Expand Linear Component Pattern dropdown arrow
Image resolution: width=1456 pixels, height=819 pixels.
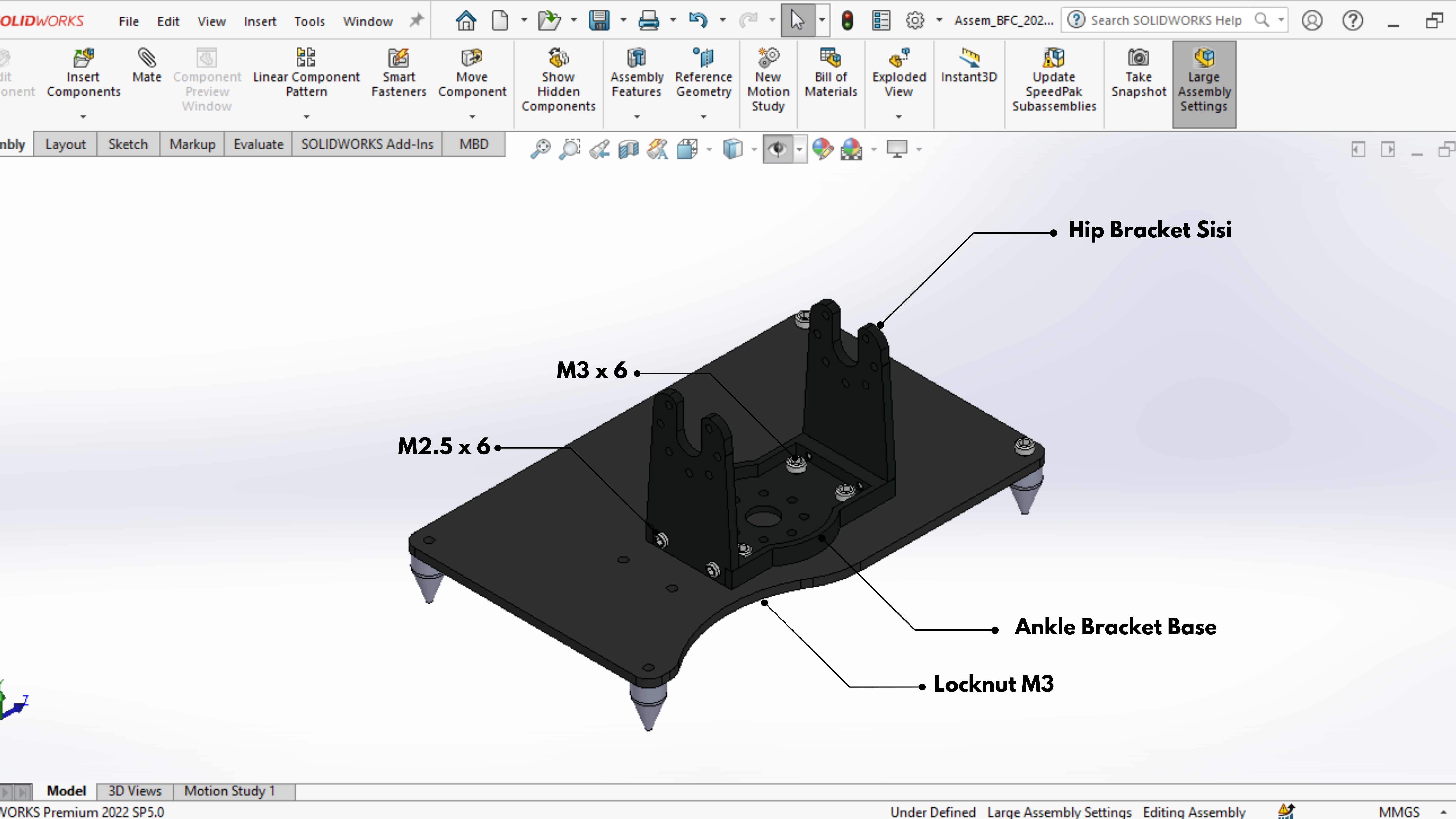coord(306,117)
